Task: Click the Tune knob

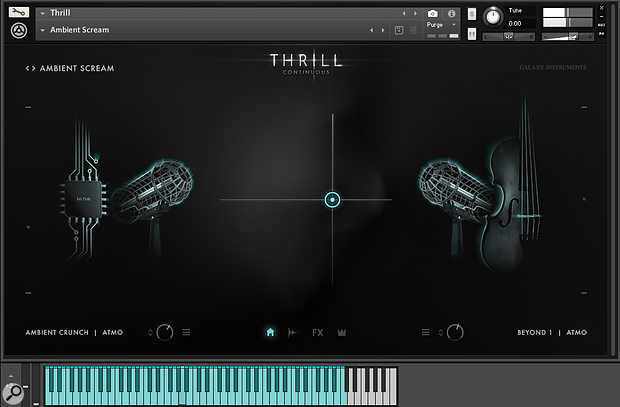Action: [492, 17]
